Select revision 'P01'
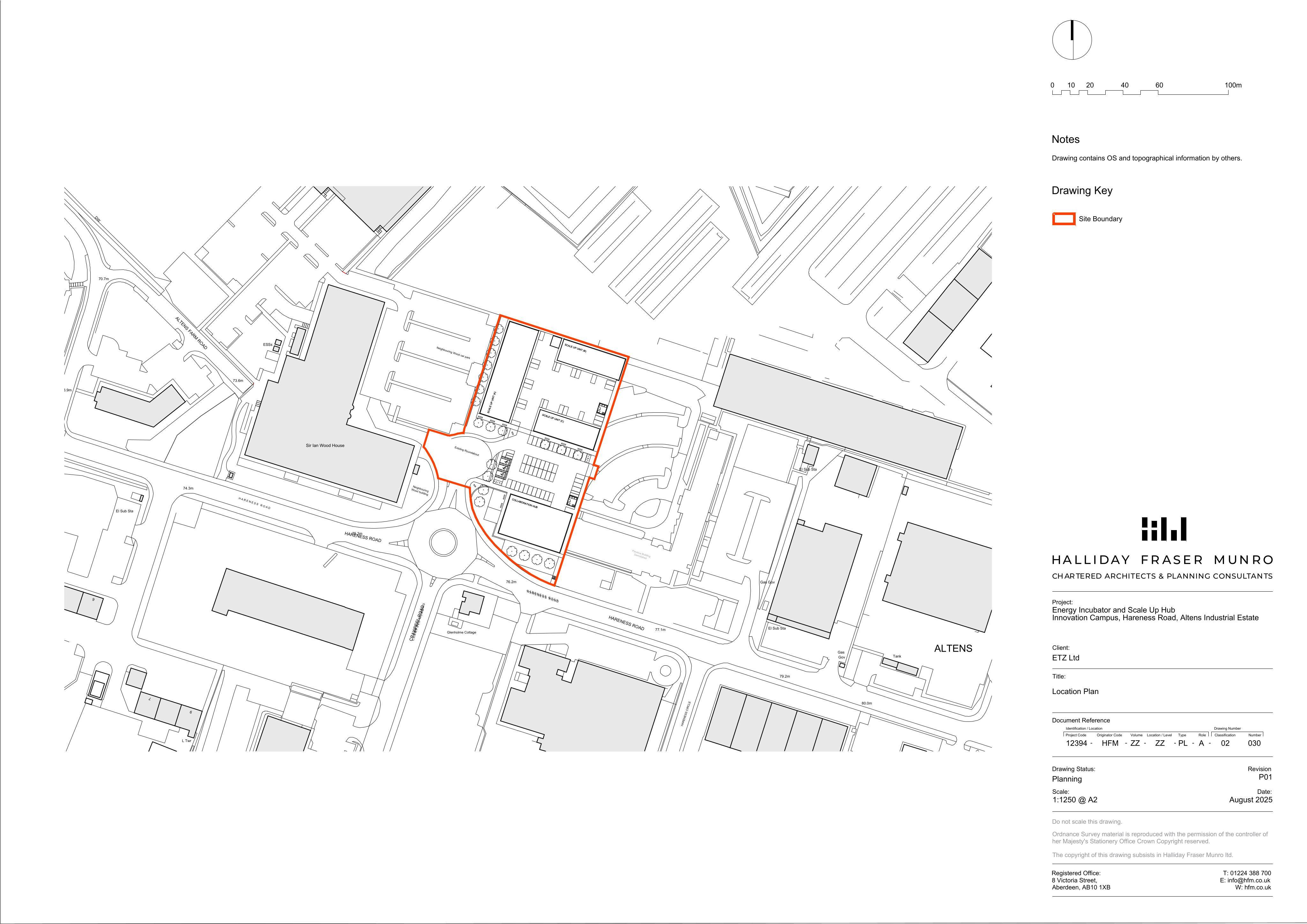Screen dimensions: 1307x924 pyautogui.click(x=1265, y=777)
